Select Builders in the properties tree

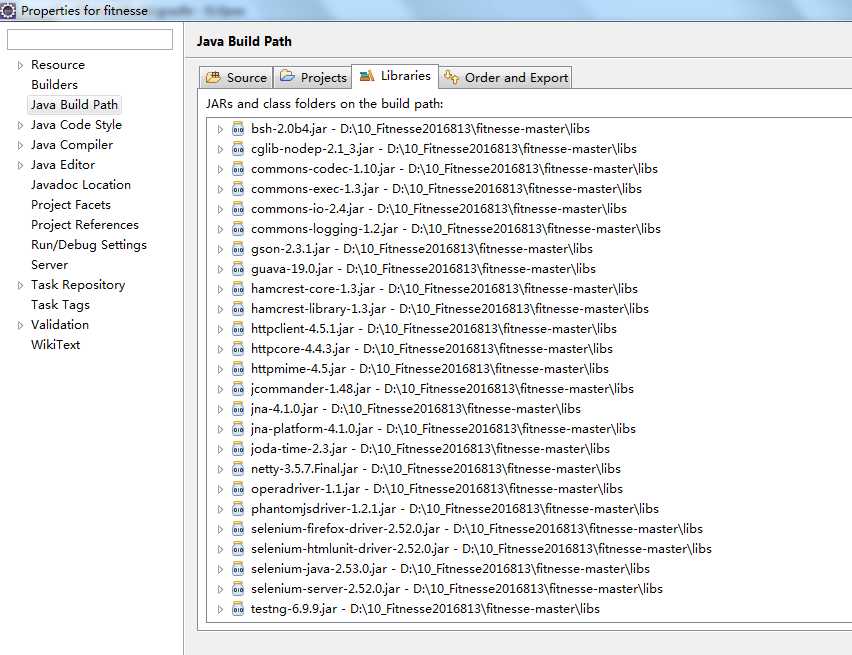coord(54,85)
